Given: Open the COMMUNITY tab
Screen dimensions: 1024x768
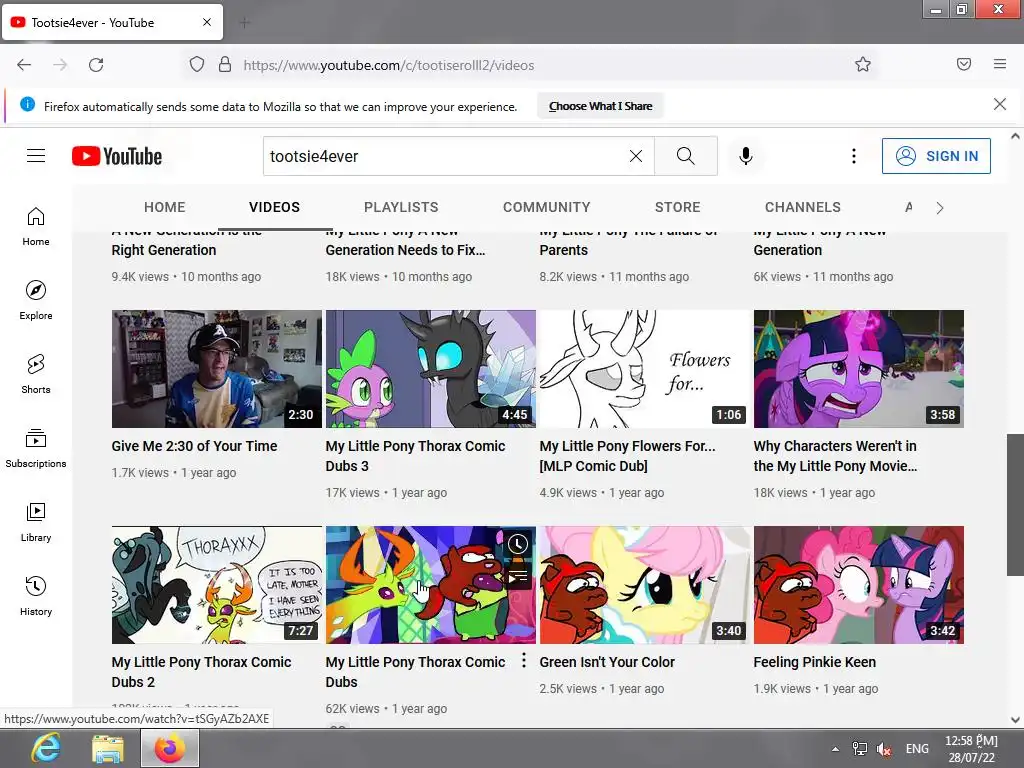Looking at the screenshot, I should click(547, 207).
